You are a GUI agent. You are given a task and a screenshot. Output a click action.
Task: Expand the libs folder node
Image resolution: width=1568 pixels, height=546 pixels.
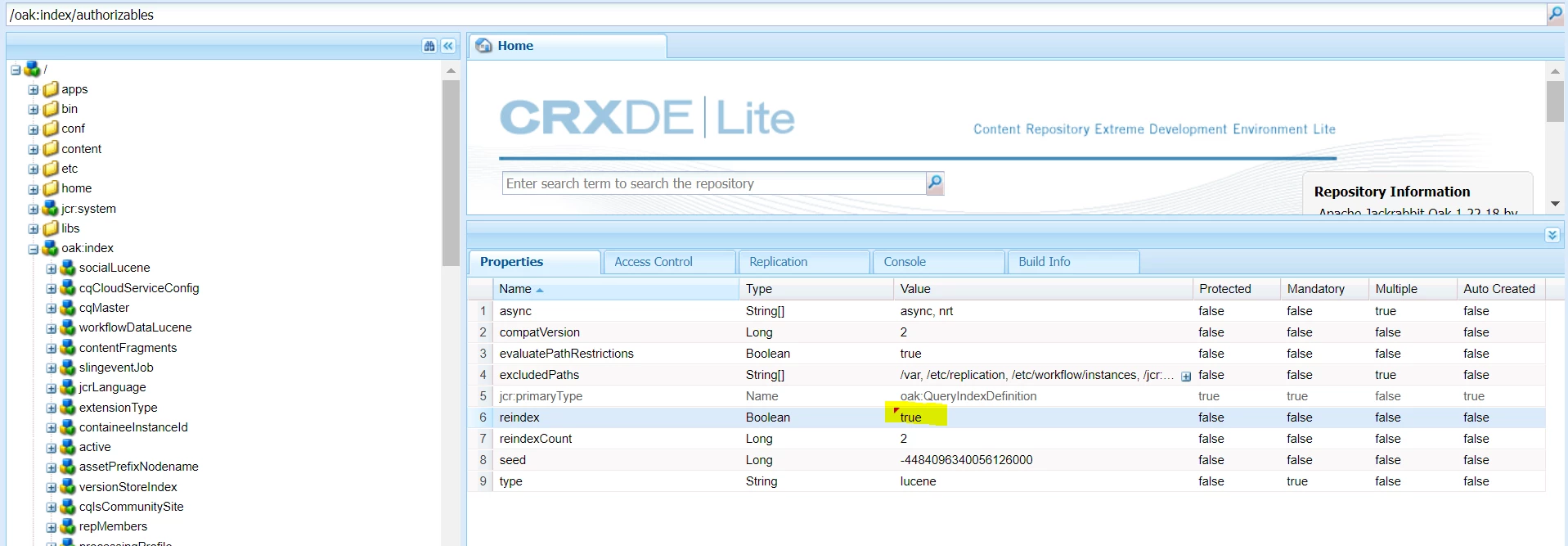(34, 229)
